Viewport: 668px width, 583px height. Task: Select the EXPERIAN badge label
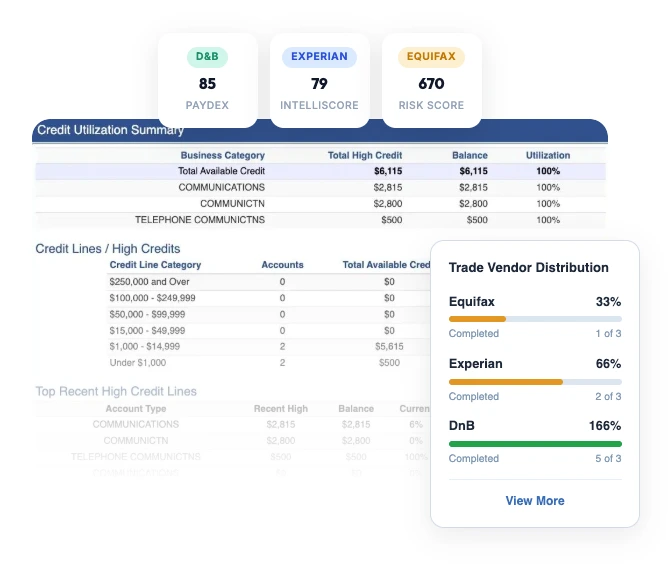click(x=319, y=57)
